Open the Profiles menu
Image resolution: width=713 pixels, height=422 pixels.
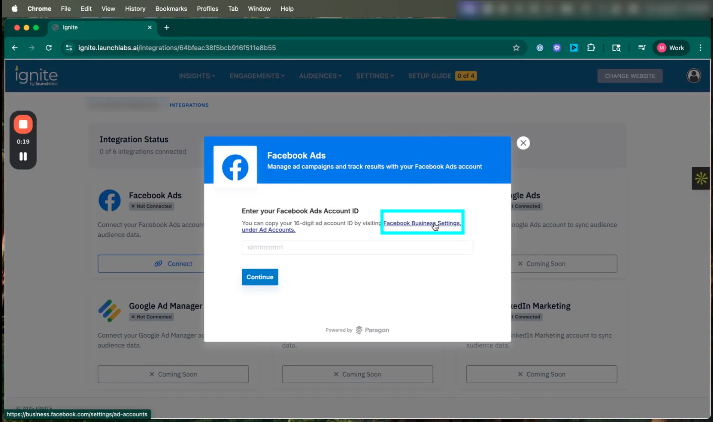[207, 9]
